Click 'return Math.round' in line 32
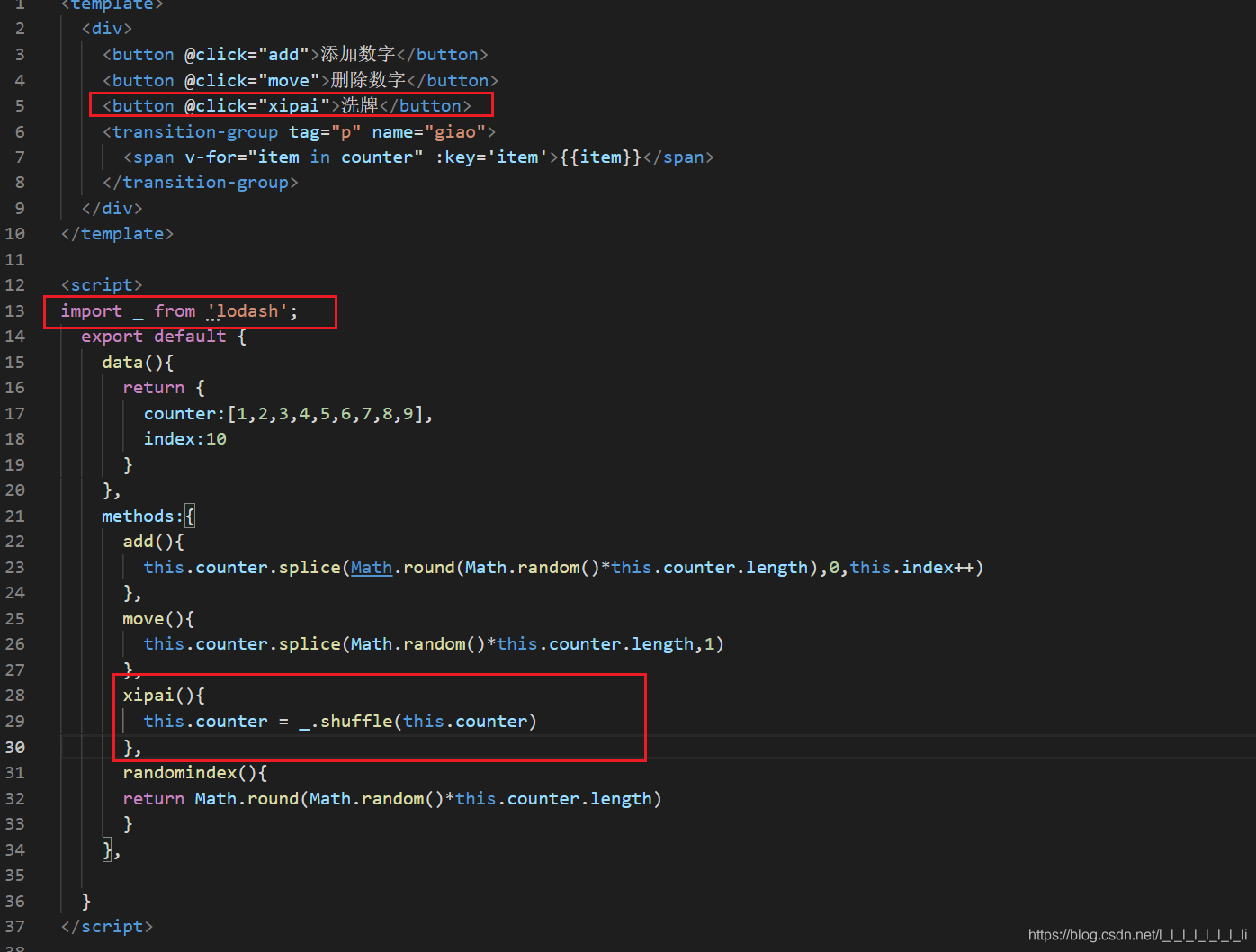The width and height of the screenshot is (1256, 952). tap(211, 798)
